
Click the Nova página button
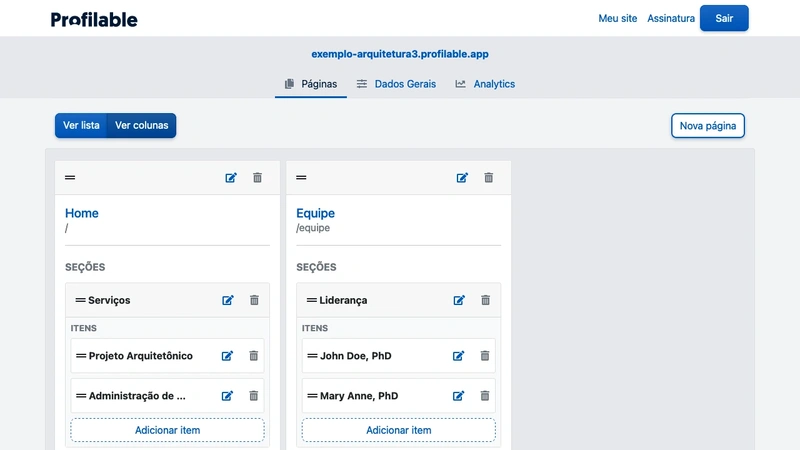tap(708, 126)
